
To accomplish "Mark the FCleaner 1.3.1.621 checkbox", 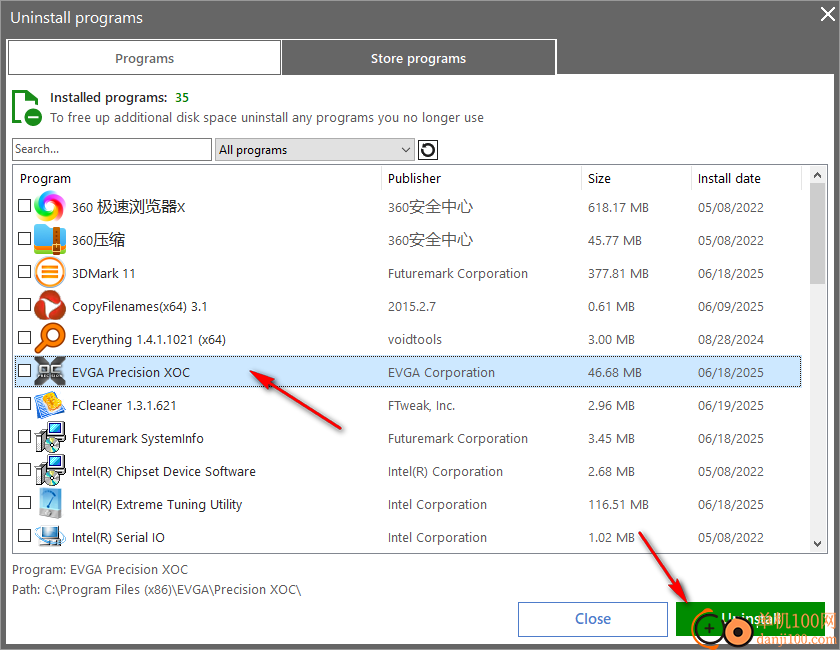I will pyautogui.click(x=24, y=404).
